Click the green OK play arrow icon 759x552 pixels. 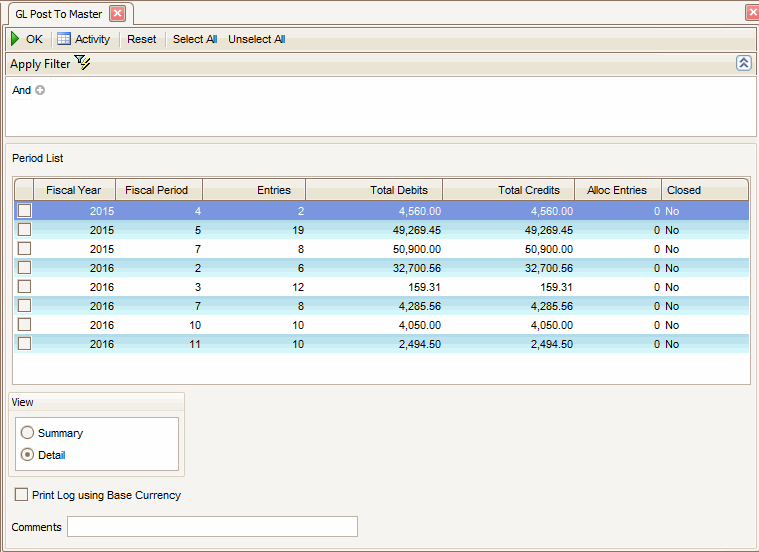pyautogui.click(x=15, y=39)
